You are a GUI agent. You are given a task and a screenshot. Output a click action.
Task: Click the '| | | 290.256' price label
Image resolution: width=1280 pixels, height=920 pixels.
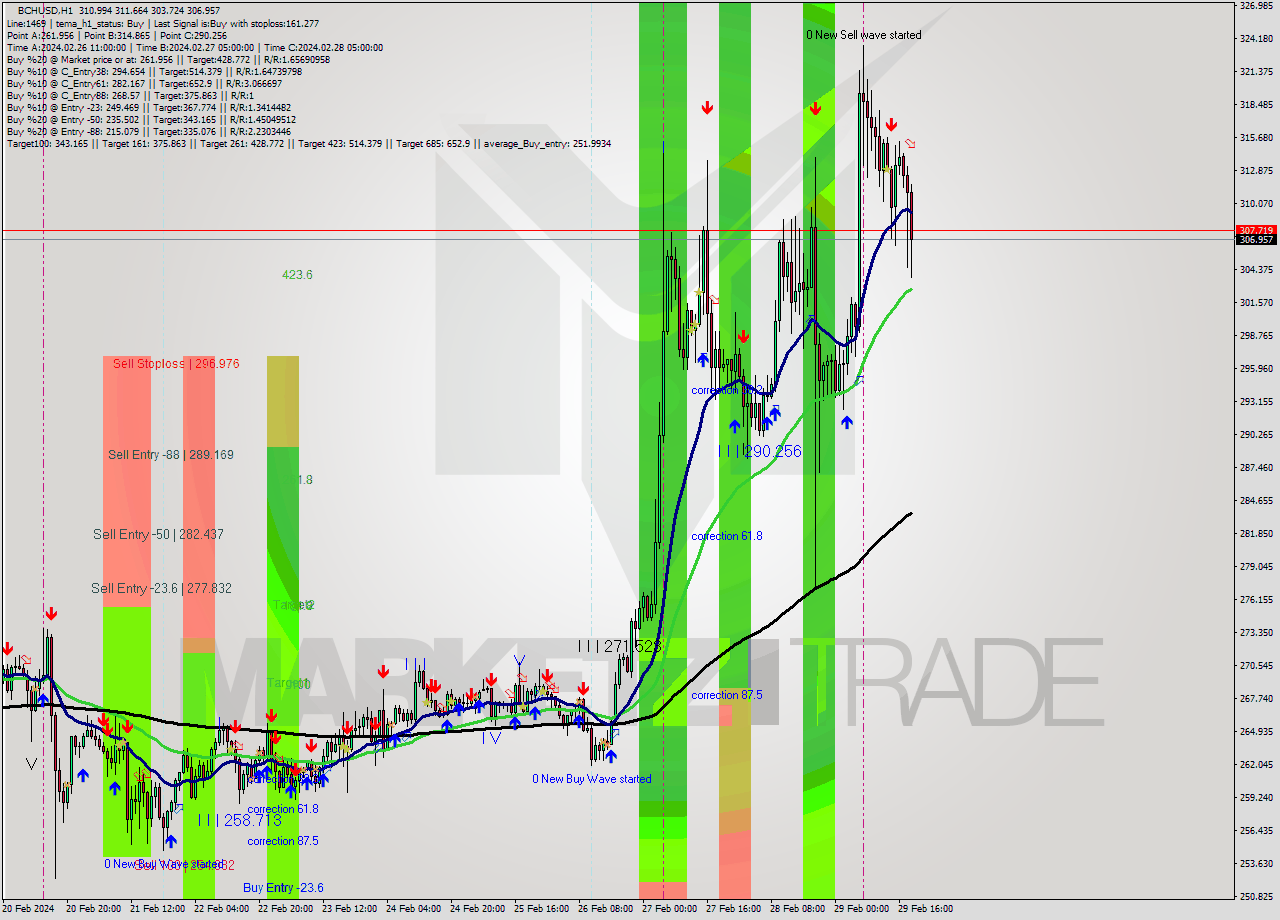(760, 452)
